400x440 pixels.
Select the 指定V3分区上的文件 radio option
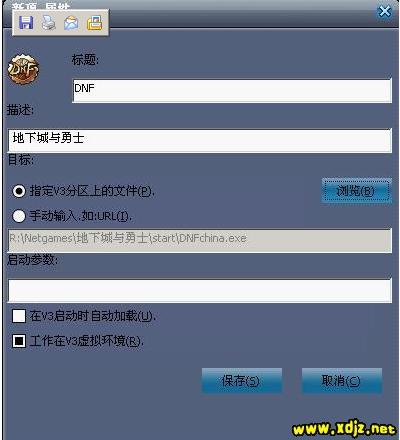click(x=19, y=191)
